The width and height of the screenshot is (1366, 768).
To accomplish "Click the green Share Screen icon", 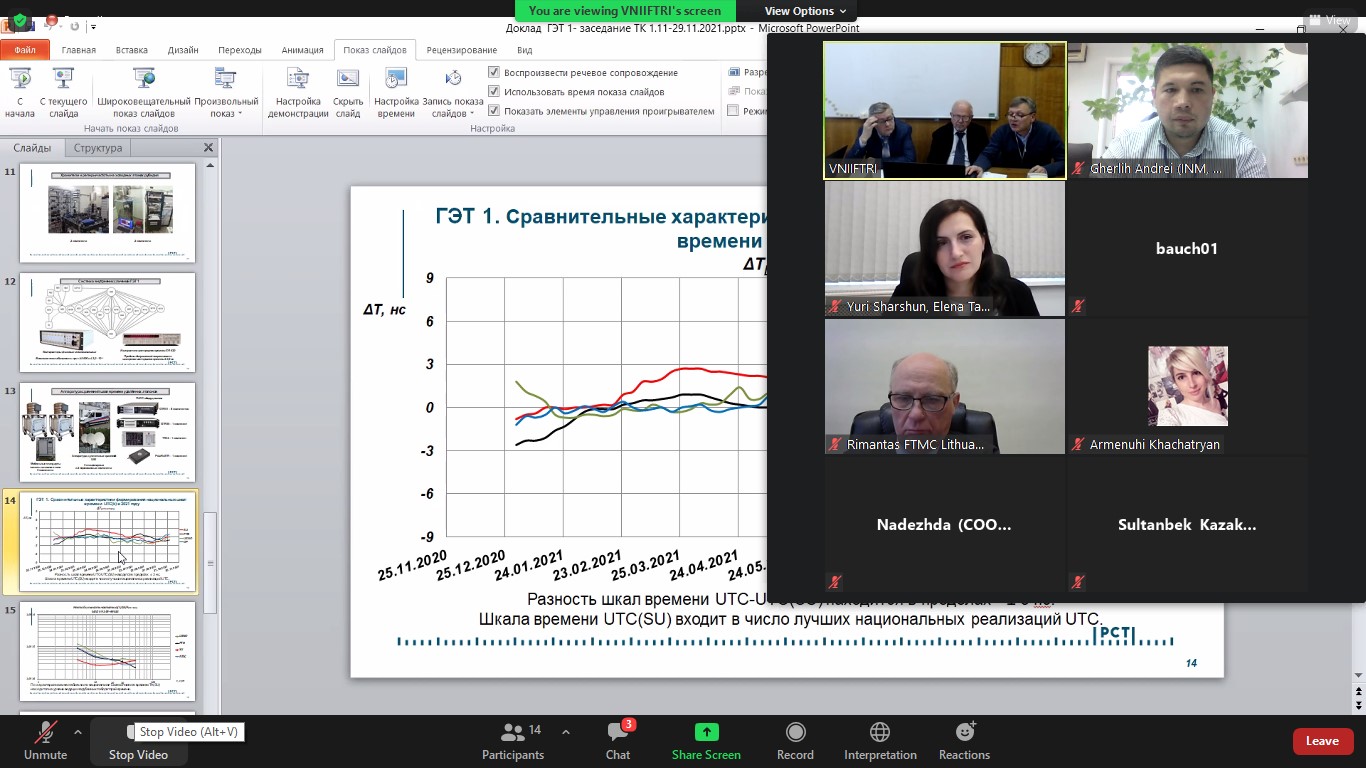I will pyautogui.click(x=706, y=732).
